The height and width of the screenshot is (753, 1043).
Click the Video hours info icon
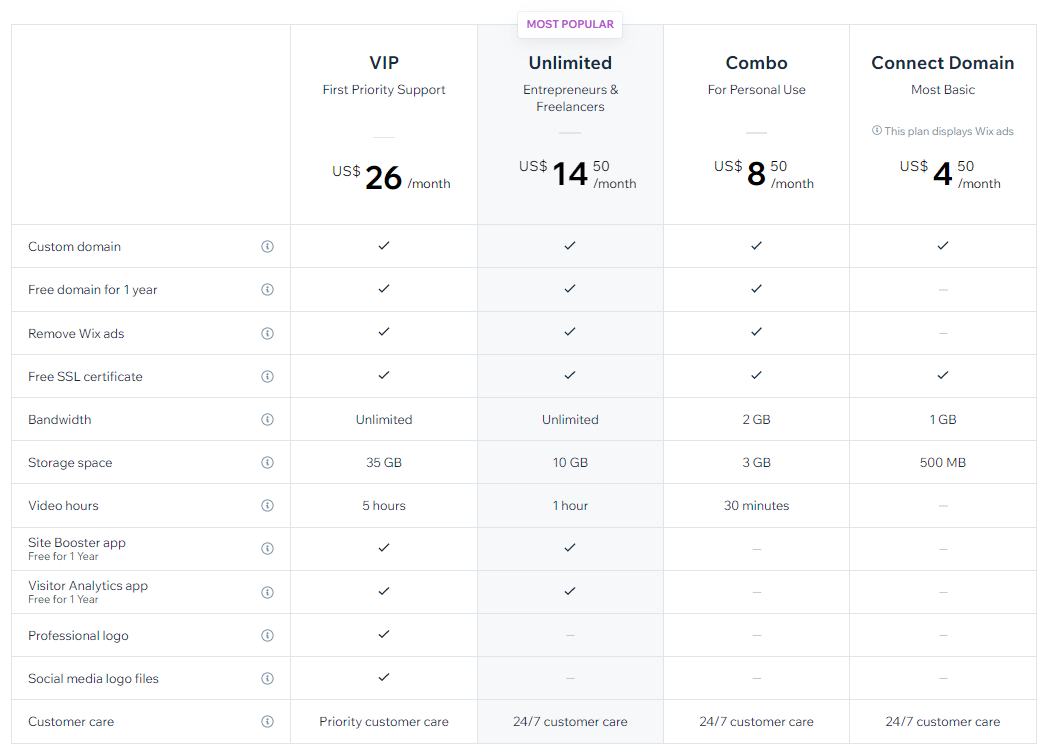[267, 506]
